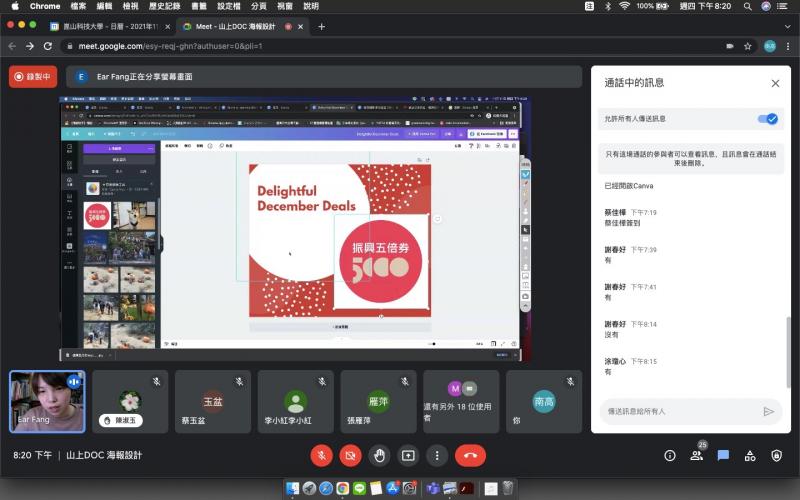Open the Notification Center icon
Image resolution: width=800 pixels, height=500 pixels.
(x=782, y=6)
